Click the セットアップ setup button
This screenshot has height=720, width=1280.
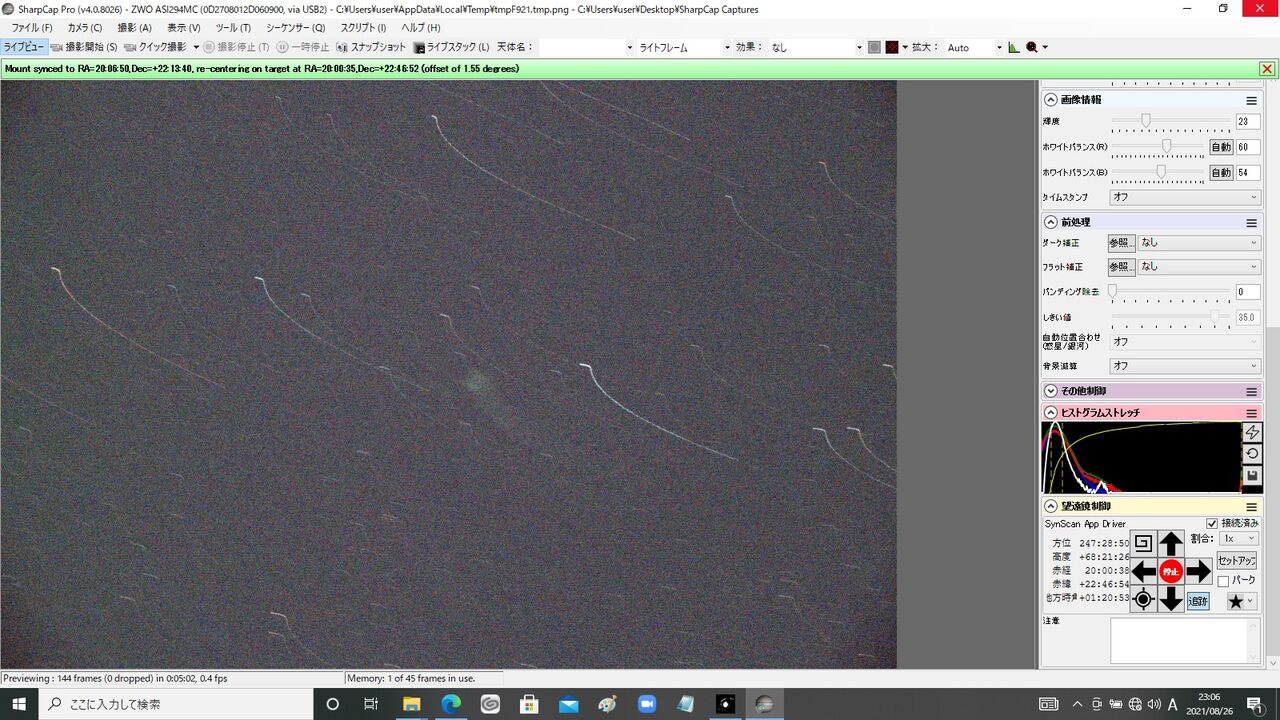1237,561
